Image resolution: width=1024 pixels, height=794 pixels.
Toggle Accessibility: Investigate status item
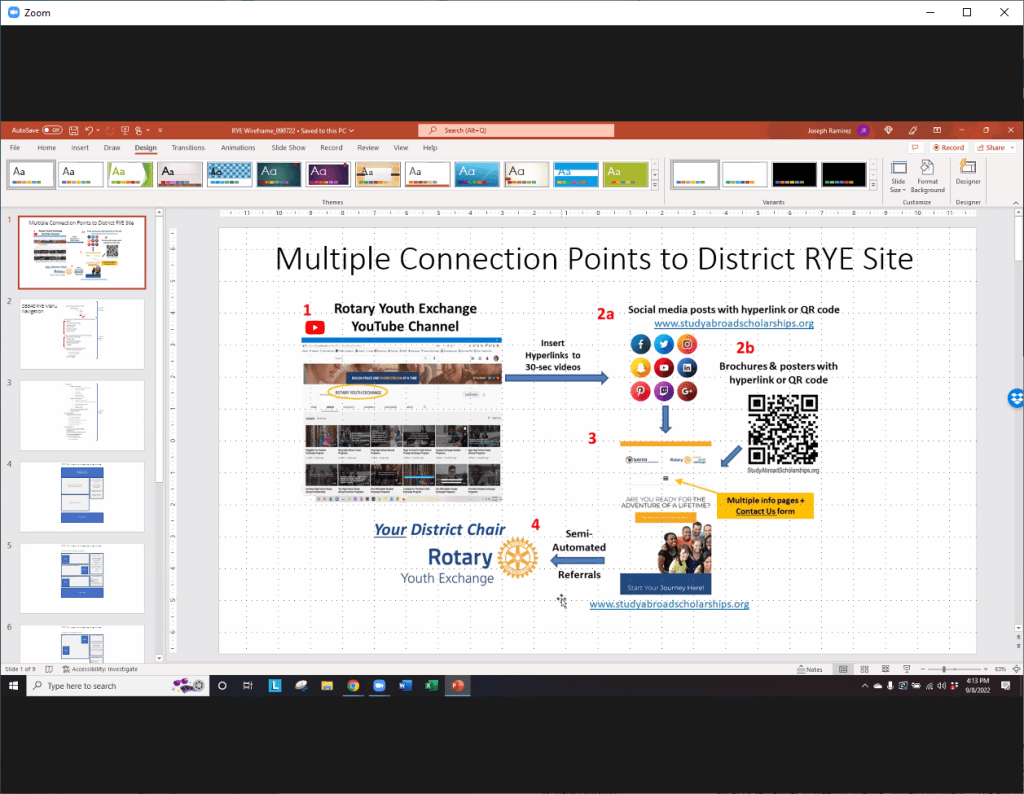[x=102, y=669]
